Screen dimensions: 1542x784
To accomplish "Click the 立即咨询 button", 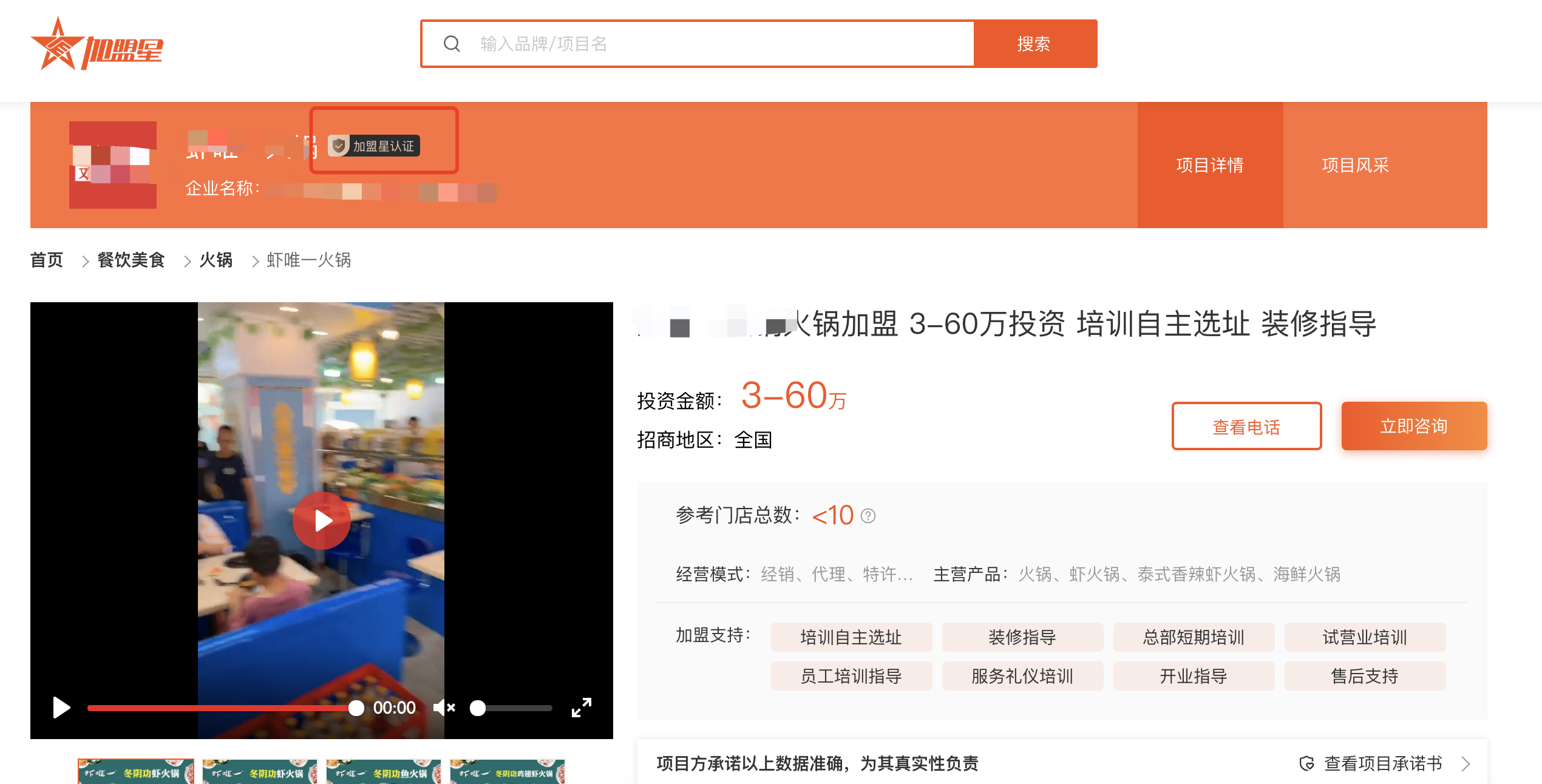I will pyautogui.click(x=1414, y=426).
